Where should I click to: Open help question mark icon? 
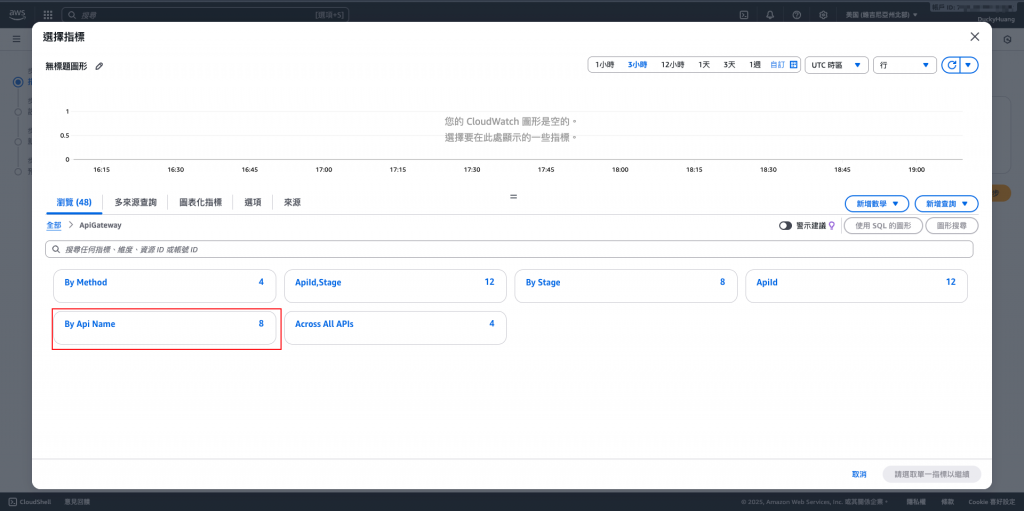797,14
